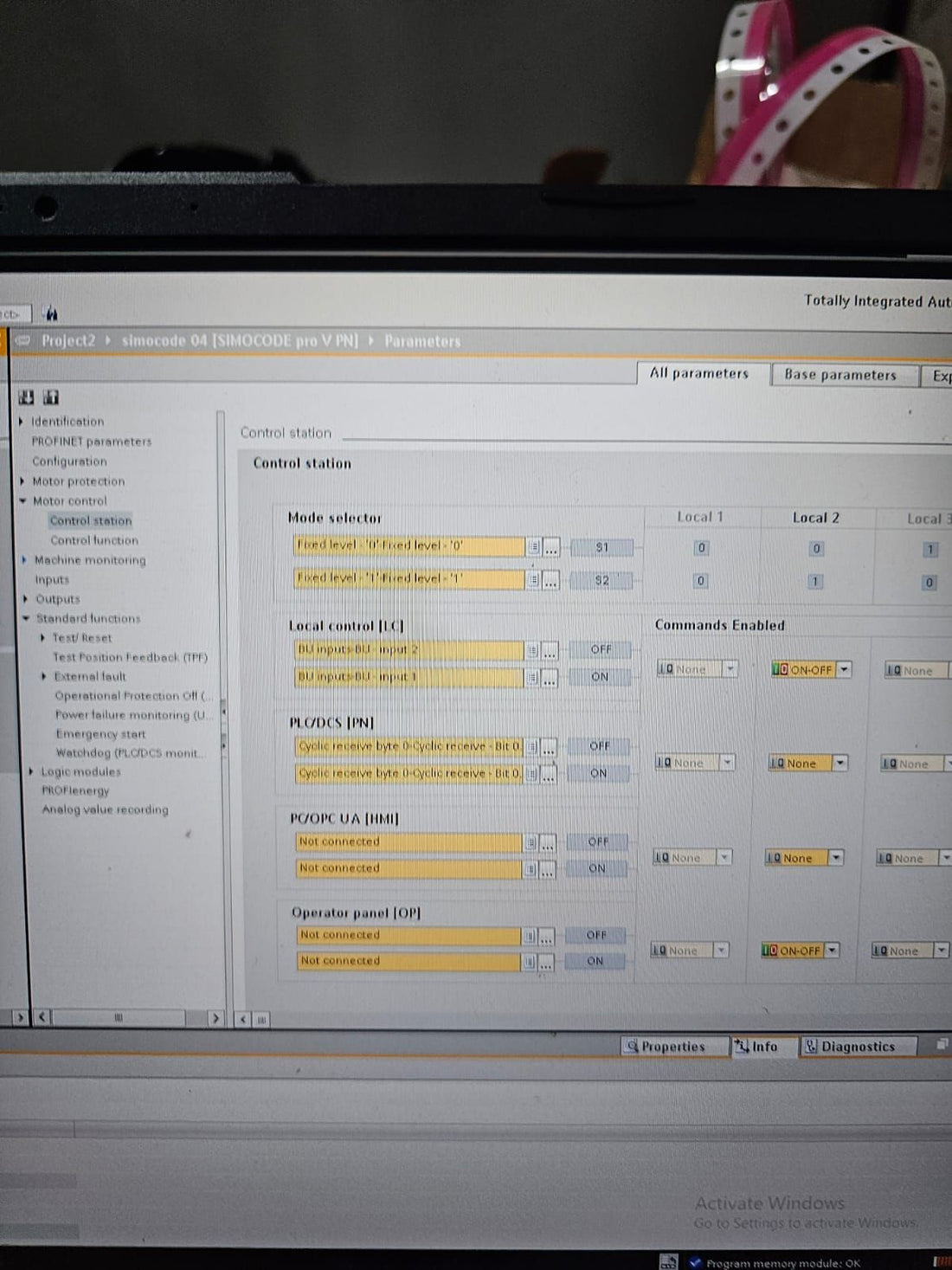Expand the Motor protection tree node

pyautogui.click(x=23, y=481)
